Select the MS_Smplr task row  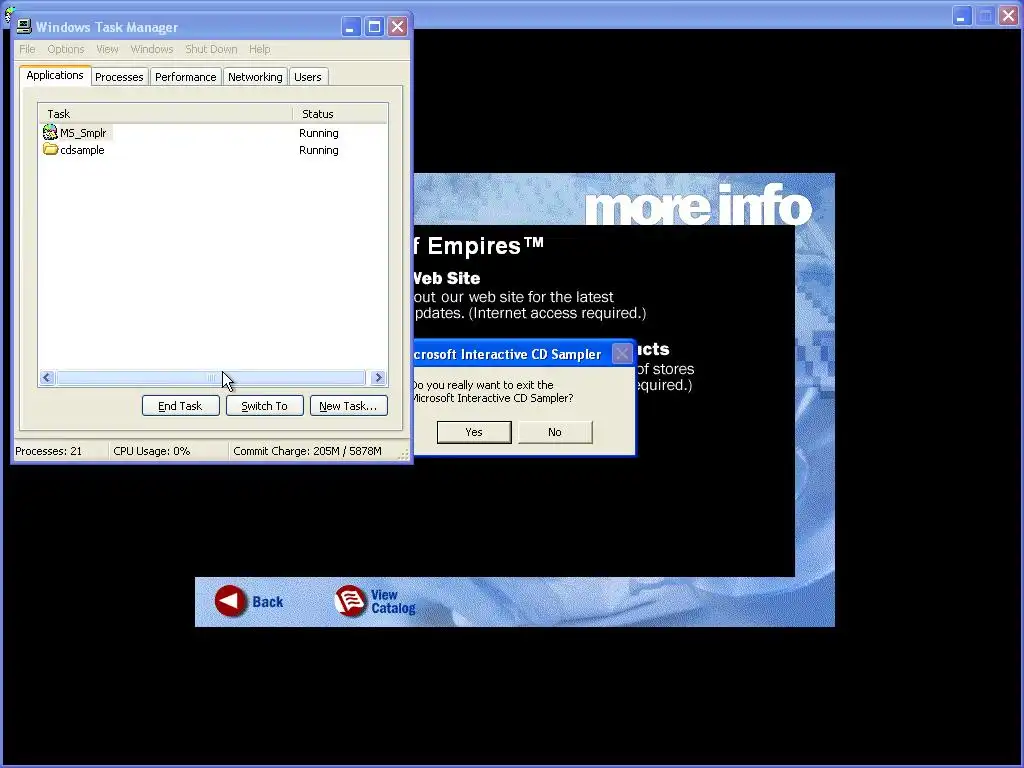pos(212,133)
